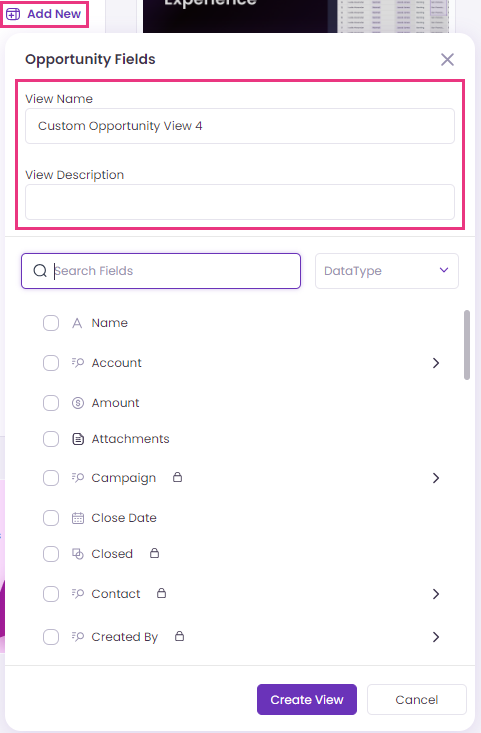481x733 pixels.
Task: Check the Name field checkbox
Action: 51,323
